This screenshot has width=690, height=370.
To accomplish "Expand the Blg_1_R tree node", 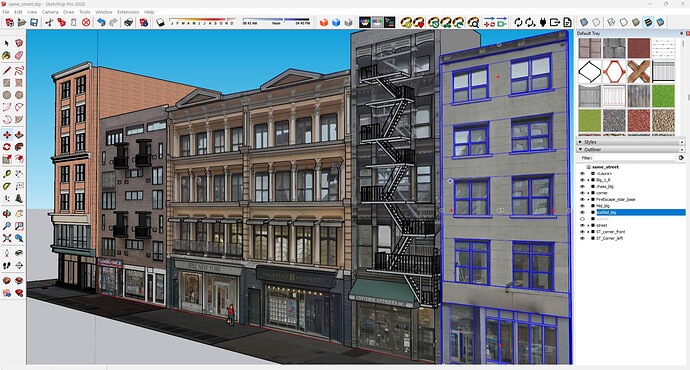I will 588,180.
